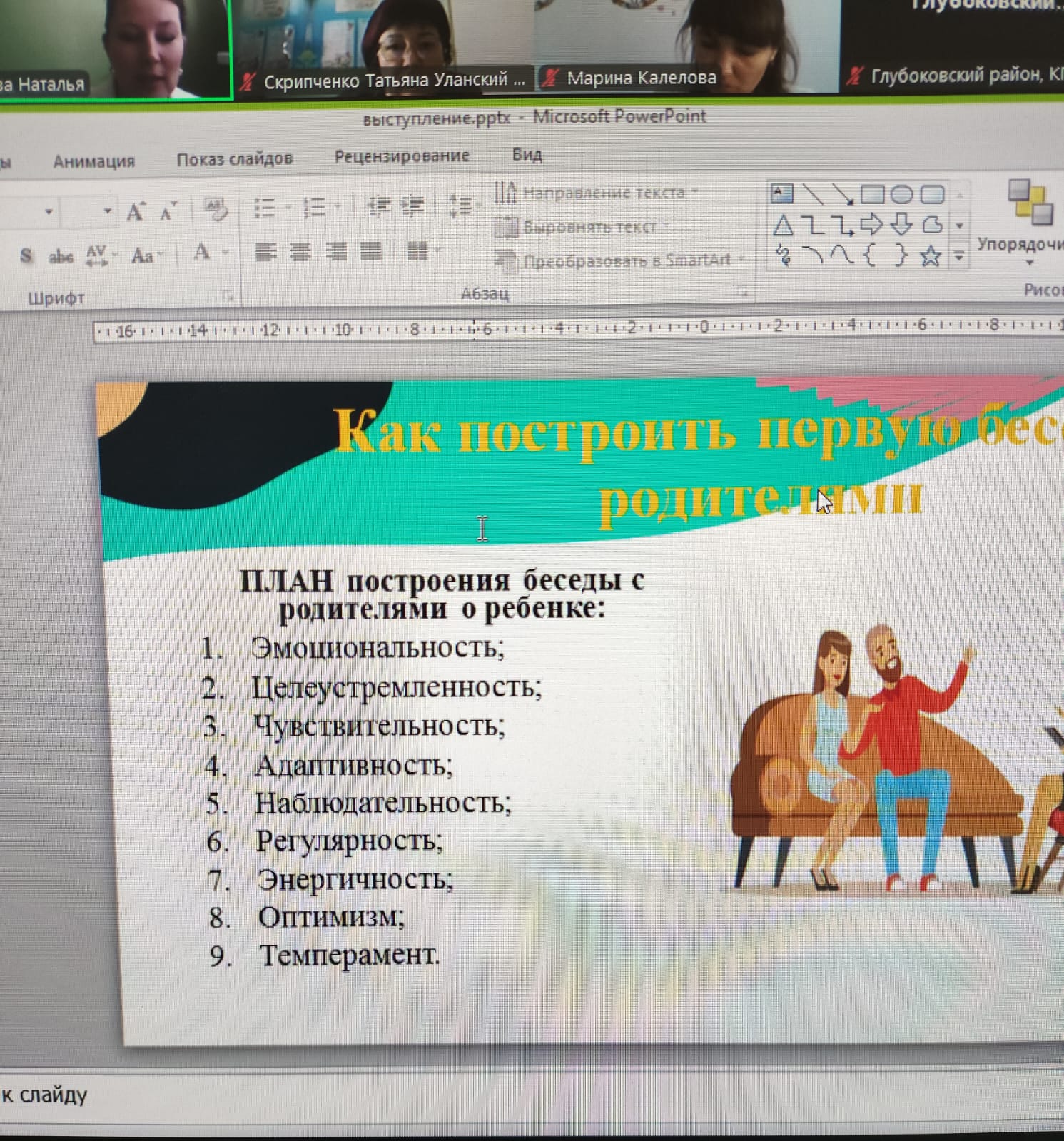Screen dimensions: 1064x1141
Task: Enable center text alignment
Action: [x=300, y=251]
